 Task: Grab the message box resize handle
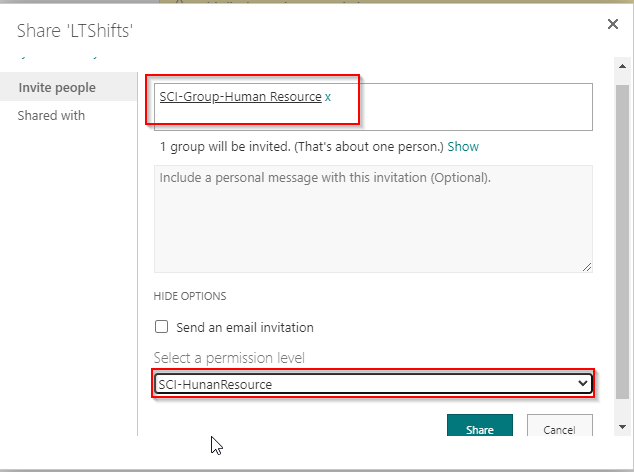[586, 266]
